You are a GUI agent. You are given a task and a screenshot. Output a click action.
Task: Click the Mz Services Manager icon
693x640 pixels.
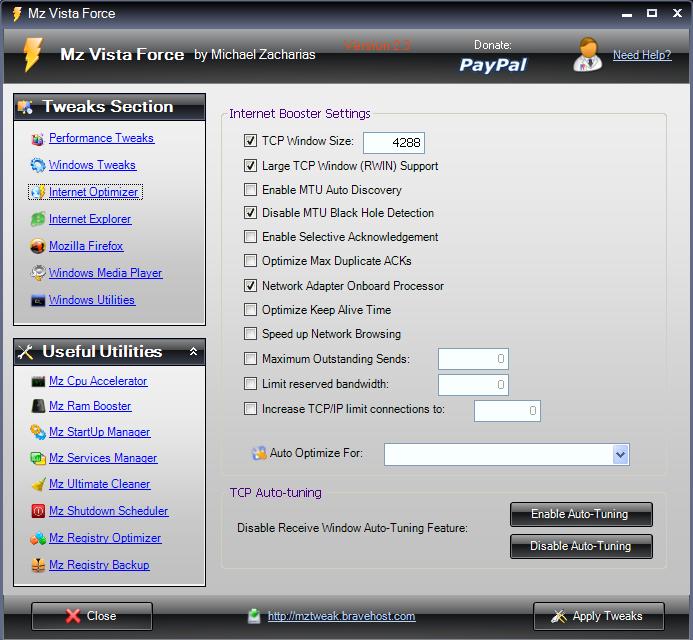(x=38, y=458)
